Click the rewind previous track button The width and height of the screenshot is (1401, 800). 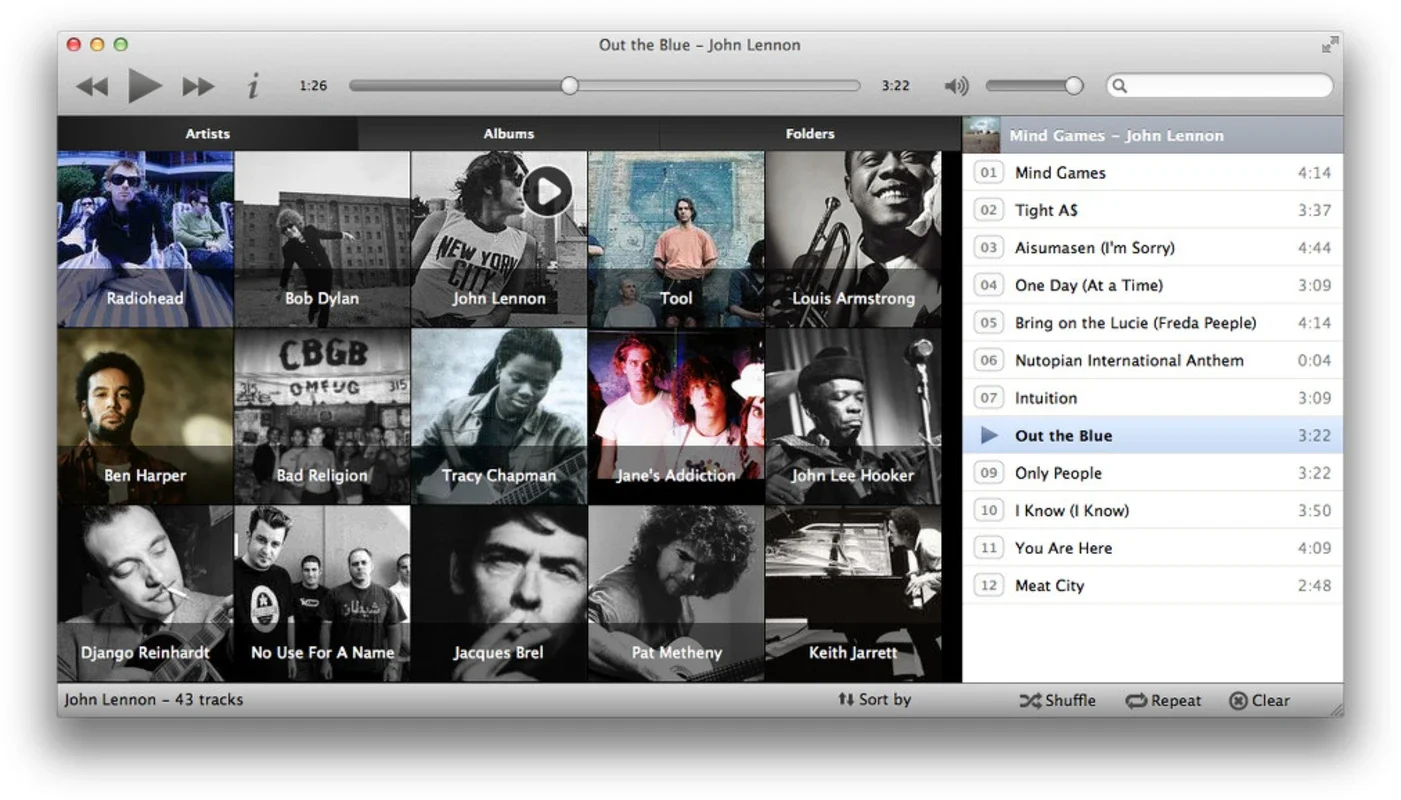pos(92,87)
